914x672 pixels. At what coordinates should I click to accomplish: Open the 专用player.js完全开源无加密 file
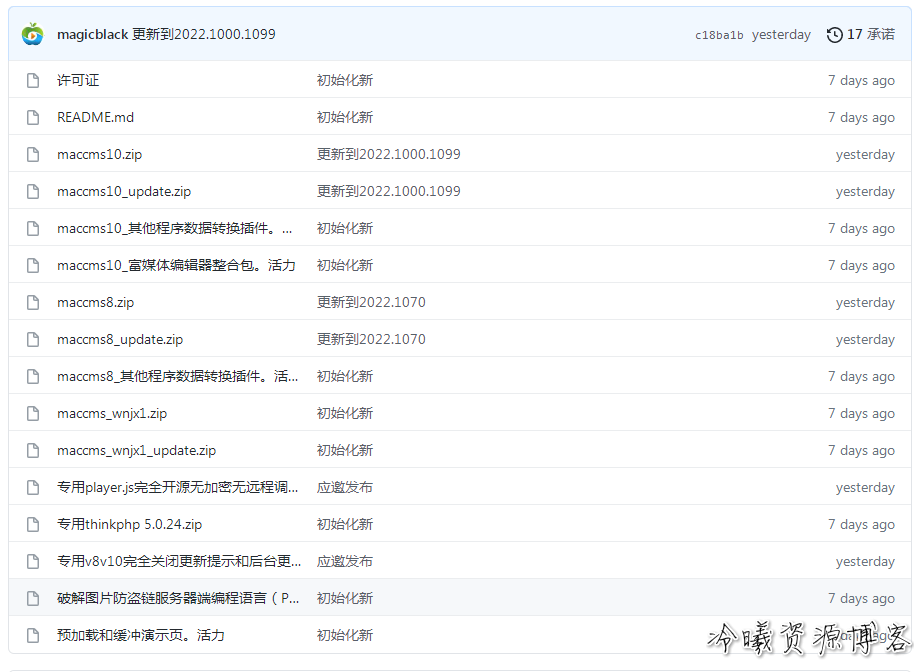(x=178, y=487)
